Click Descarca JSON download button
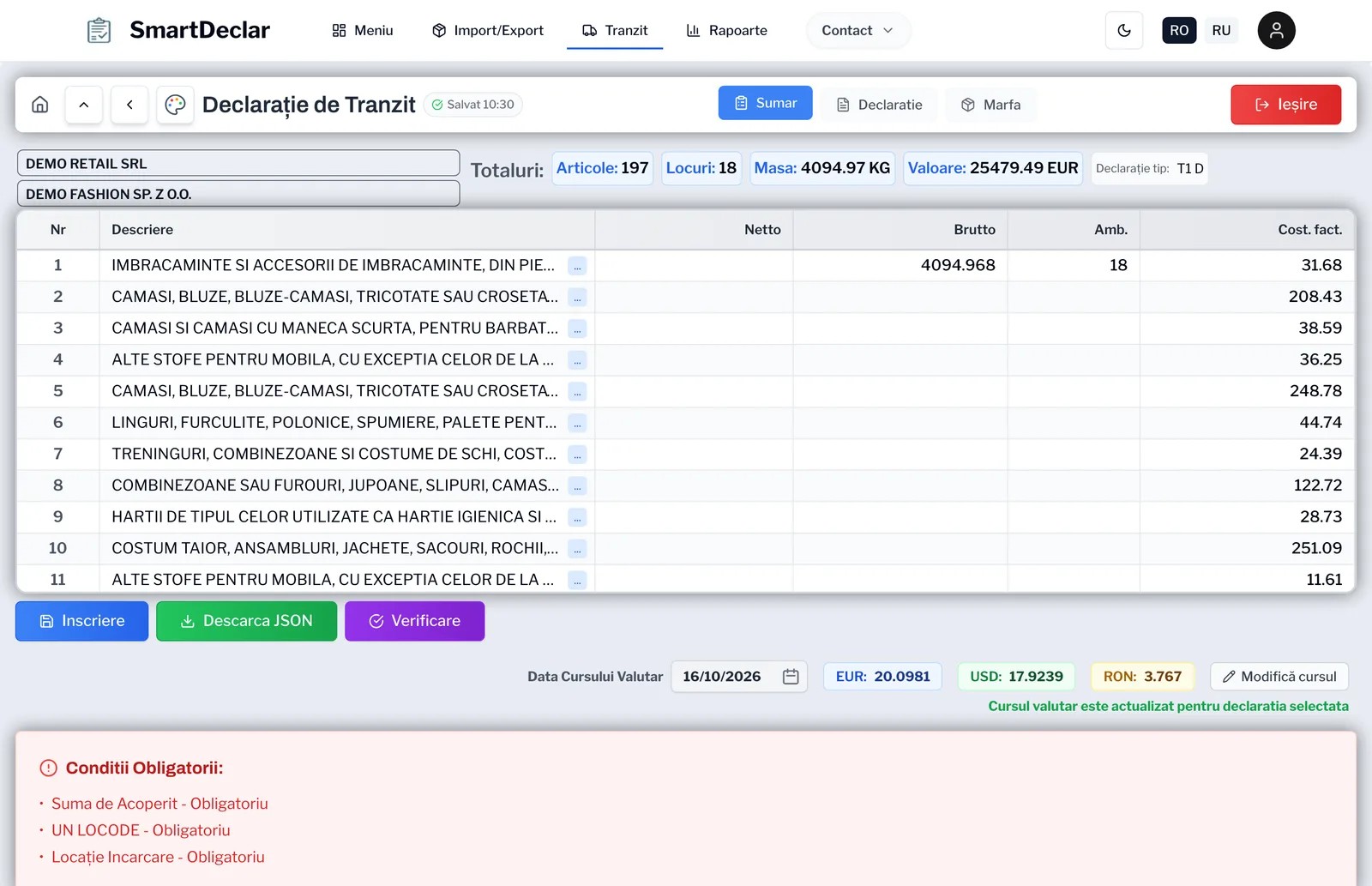Screen dimensions: 1372x886 point(246,621)
